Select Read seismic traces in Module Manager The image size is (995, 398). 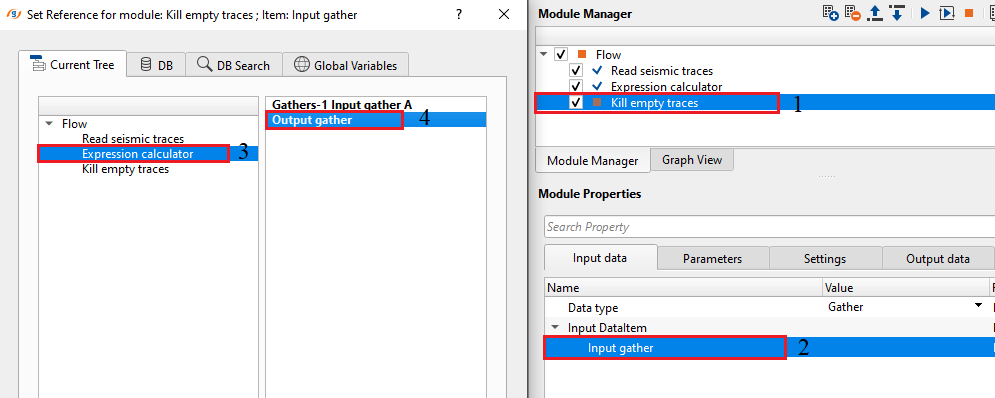(662, 70)
